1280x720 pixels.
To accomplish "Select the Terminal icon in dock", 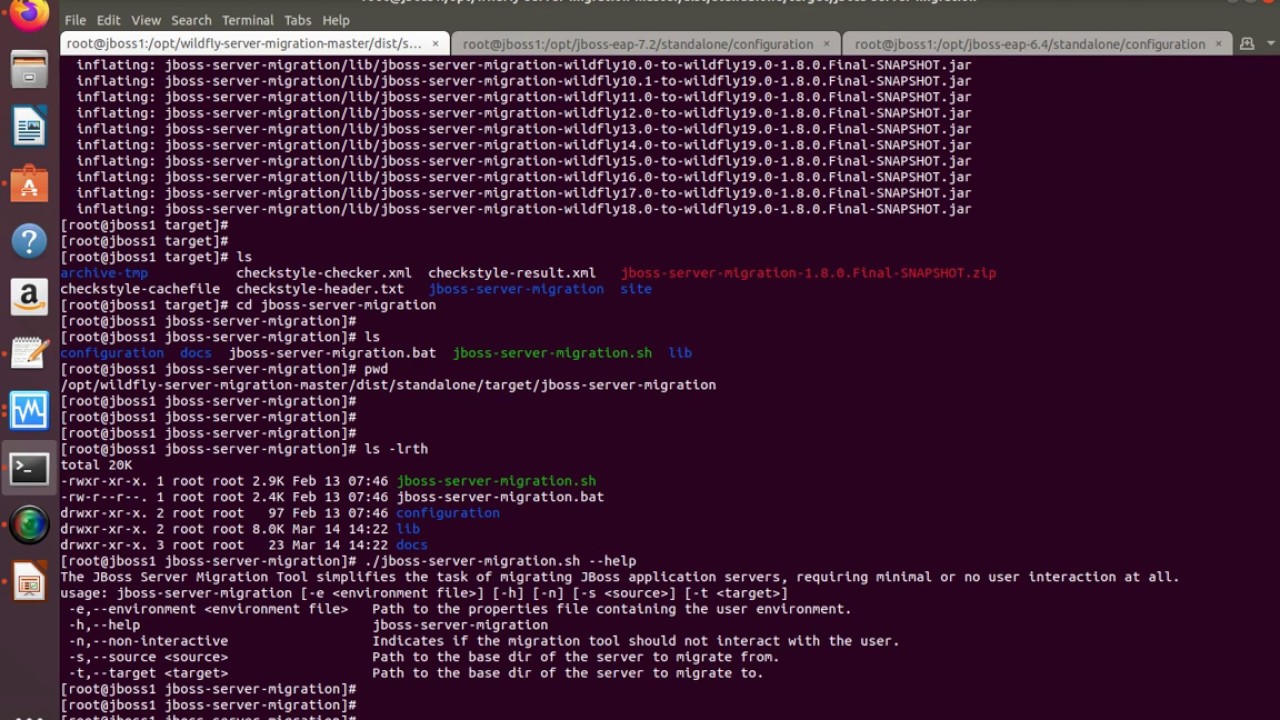I will coord(29,468).
